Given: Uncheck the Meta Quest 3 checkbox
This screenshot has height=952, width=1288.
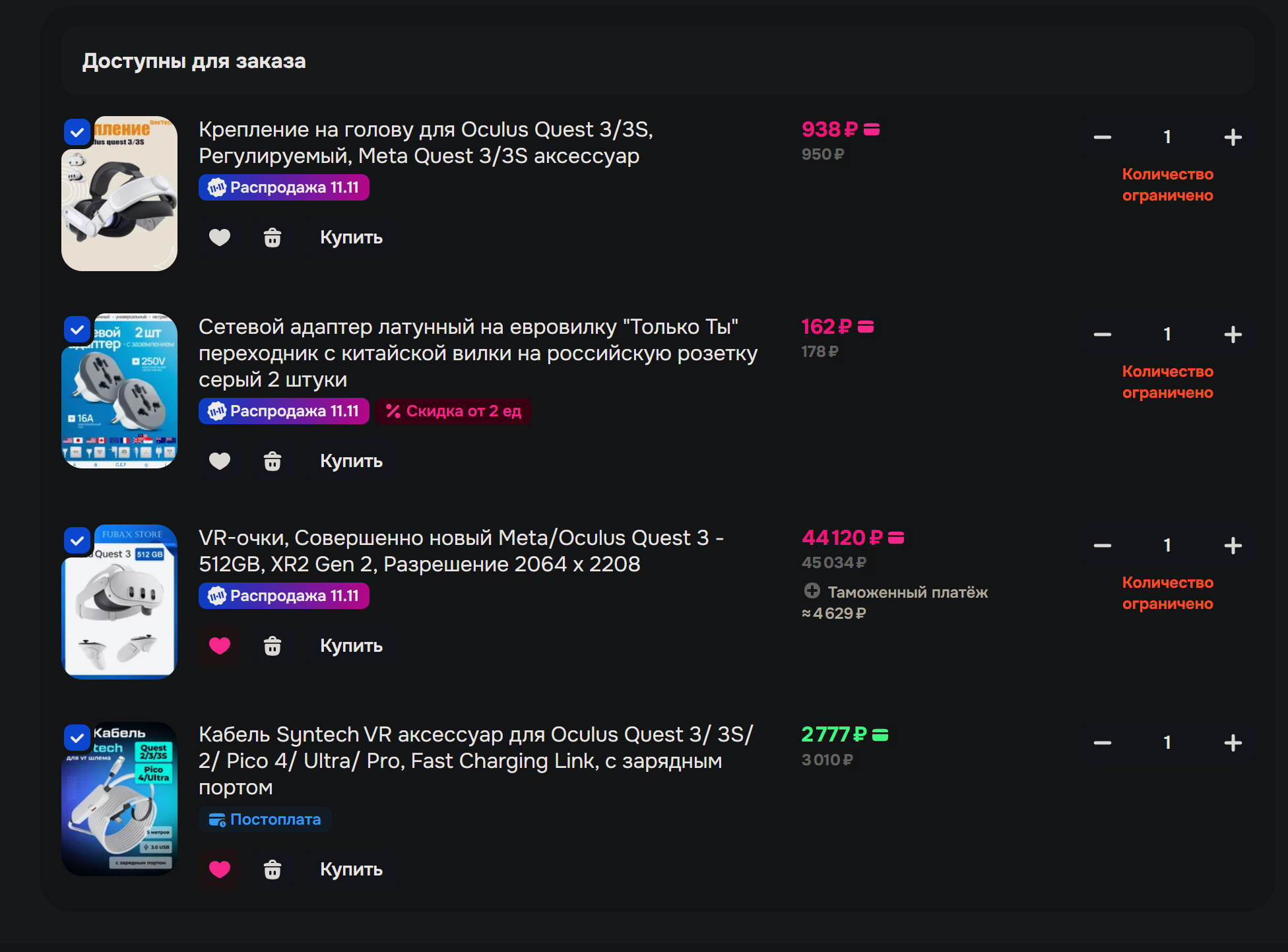Looking at the screenshot, I should pos(77,541).
